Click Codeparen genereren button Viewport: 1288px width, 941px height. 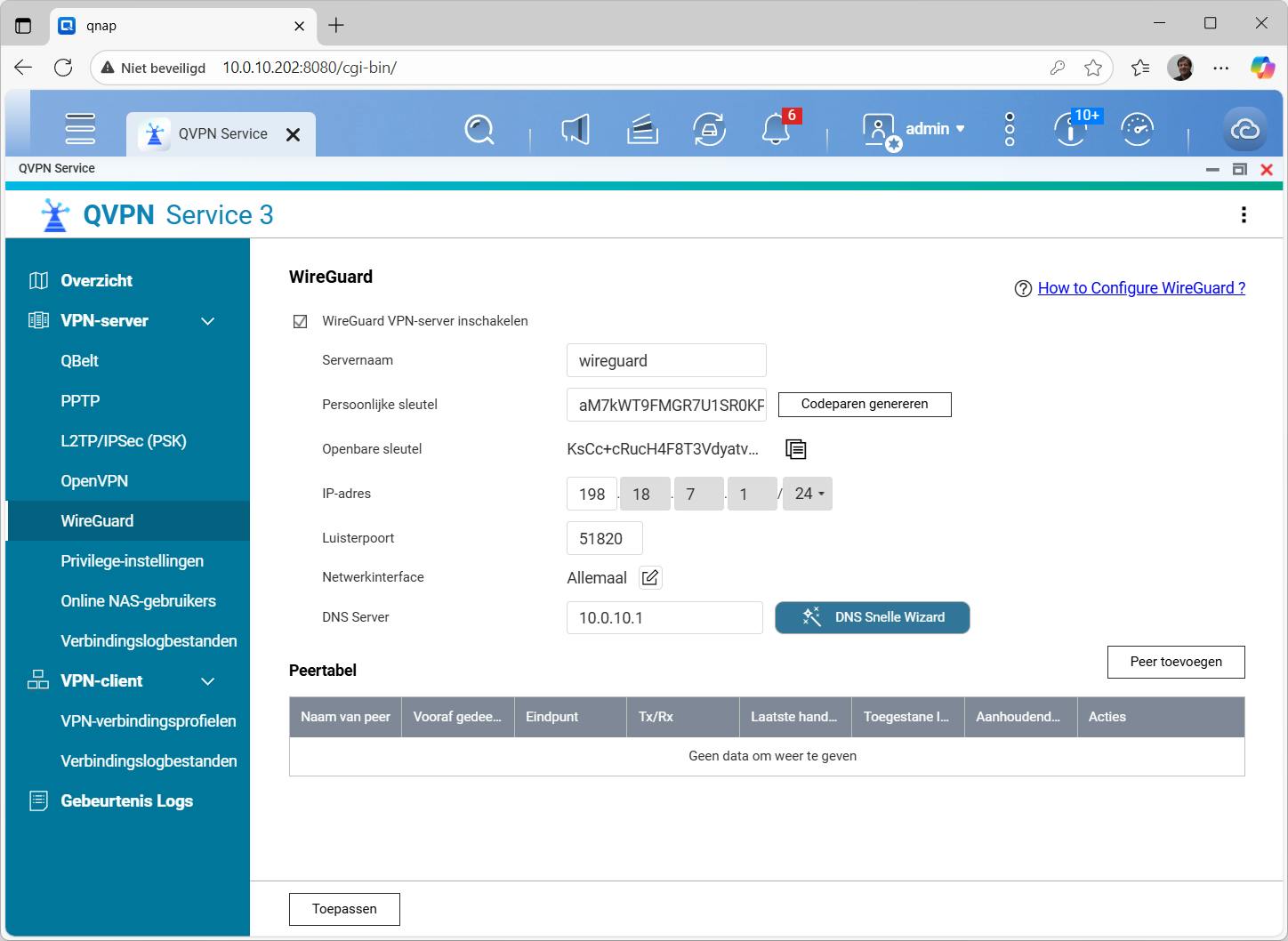(865, 405)
